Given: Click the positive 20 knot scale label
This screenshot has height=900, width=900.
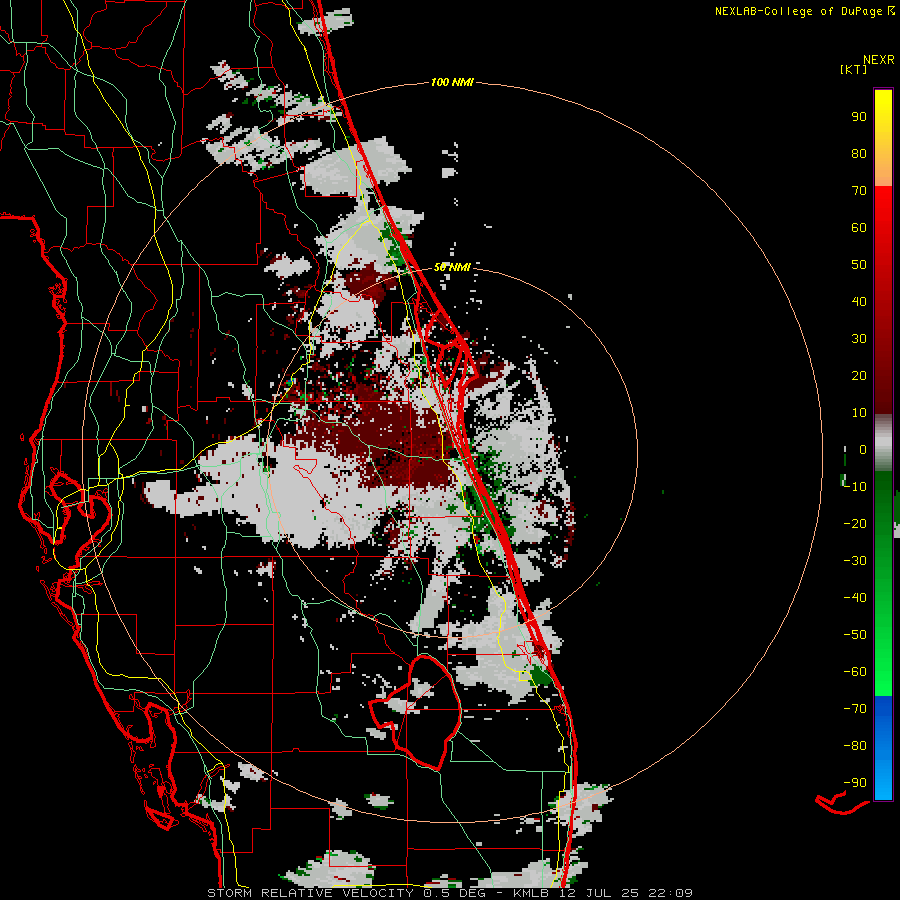Looking at the screenshot, I should [x=859, y=376].
